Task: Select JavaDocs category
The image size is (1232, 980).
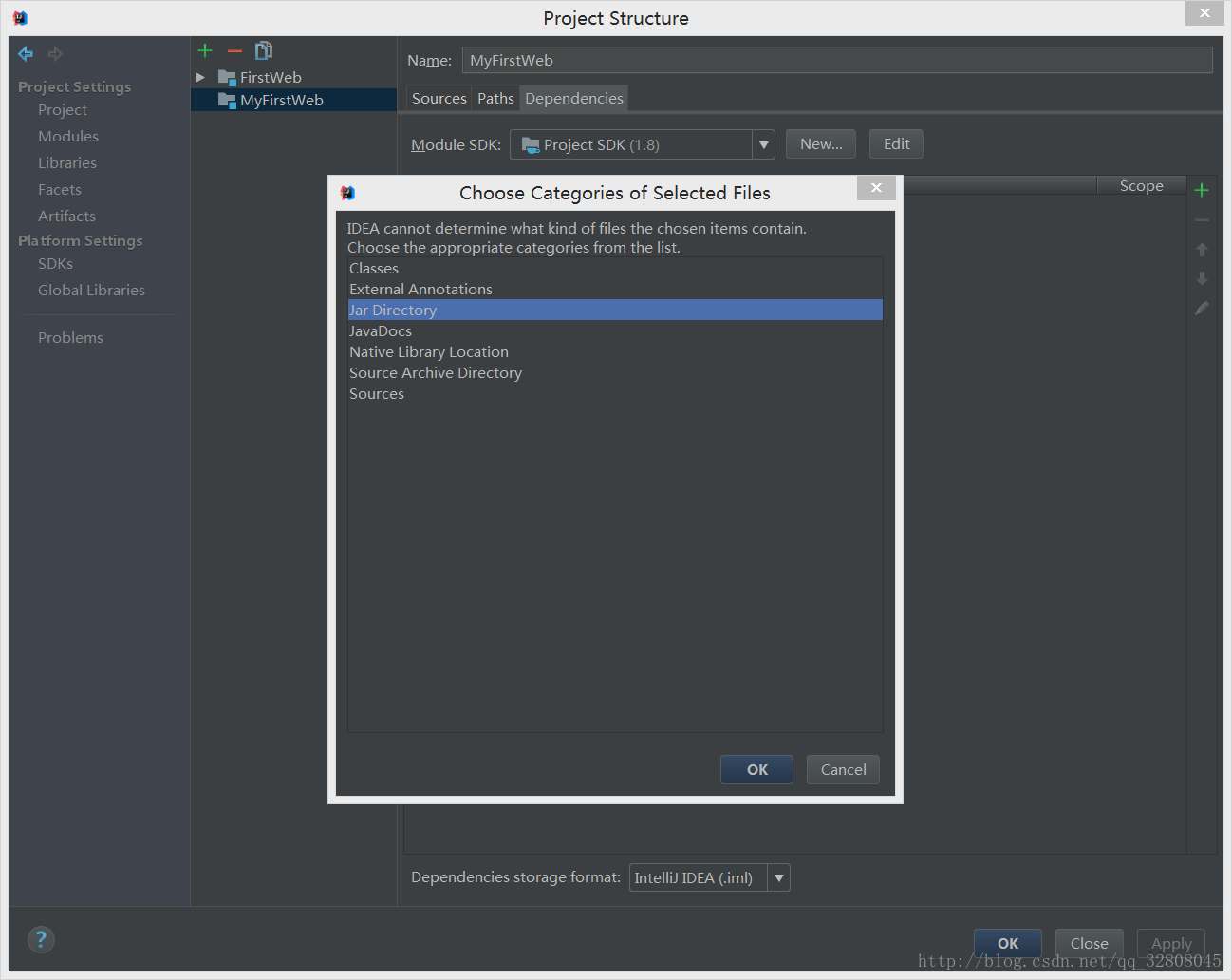Action: click(615, 331)
